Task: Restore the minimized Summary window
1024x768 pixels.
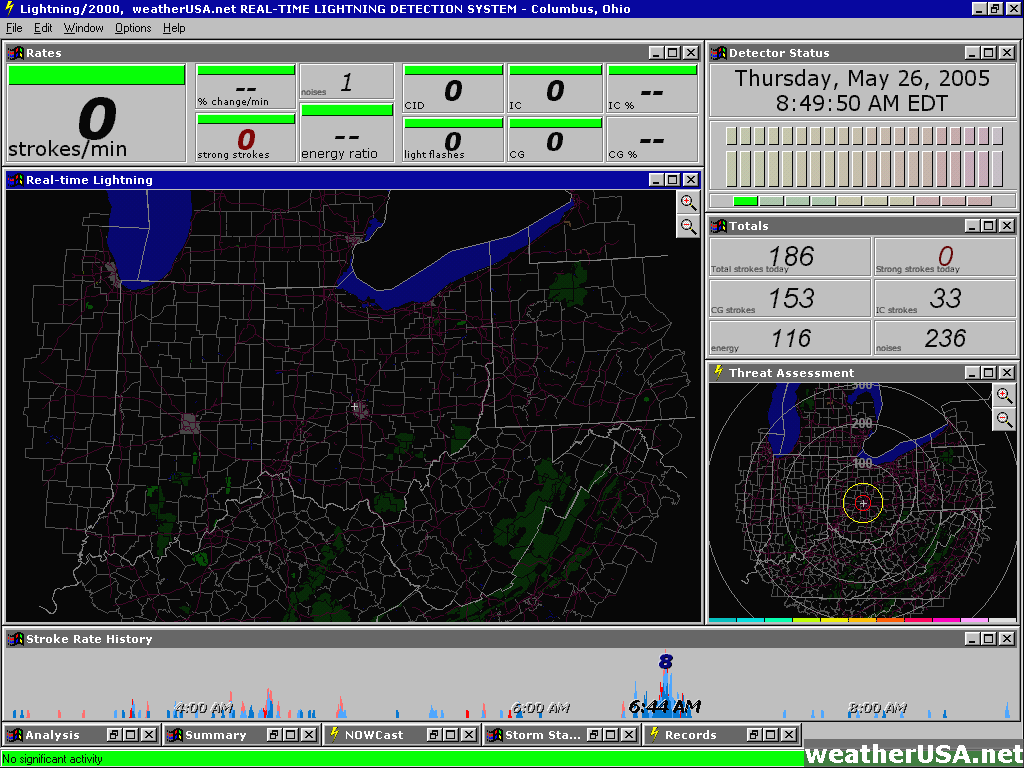Action: 274,735
